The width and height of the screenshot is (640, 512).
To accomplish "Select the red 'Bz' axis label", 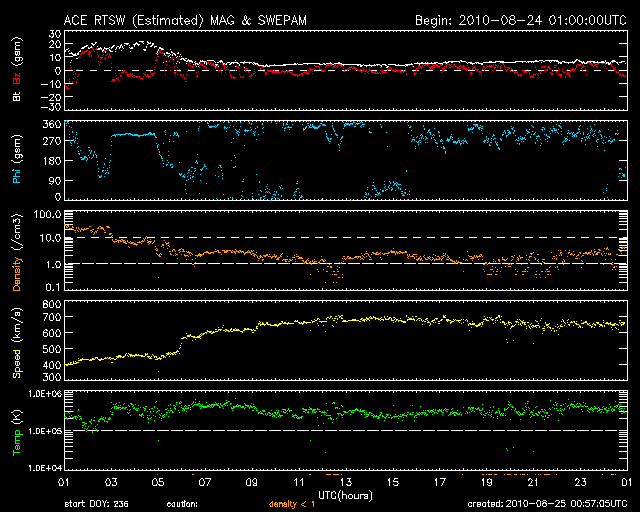I will click(17, 78).
